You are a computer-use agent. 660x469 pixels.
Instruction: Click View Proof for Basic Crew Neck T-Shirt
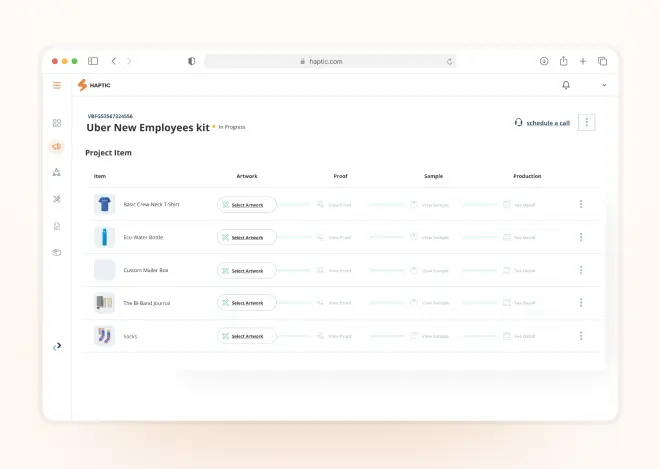[335, 205]
